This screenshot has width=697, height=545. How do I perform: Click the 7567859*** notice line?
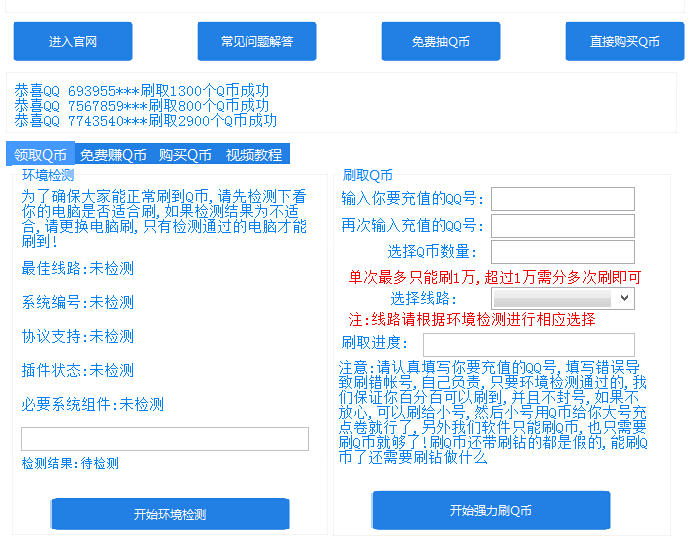142,106
